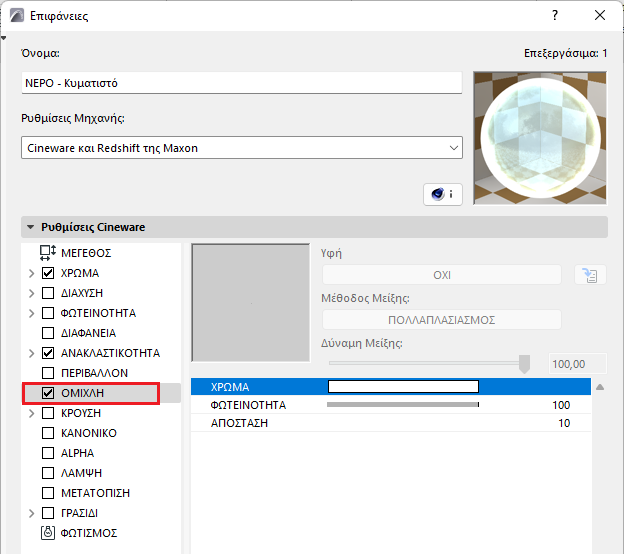The image size is (624, 554).
Task: Click the help question mark button
Action: point(555,16)
